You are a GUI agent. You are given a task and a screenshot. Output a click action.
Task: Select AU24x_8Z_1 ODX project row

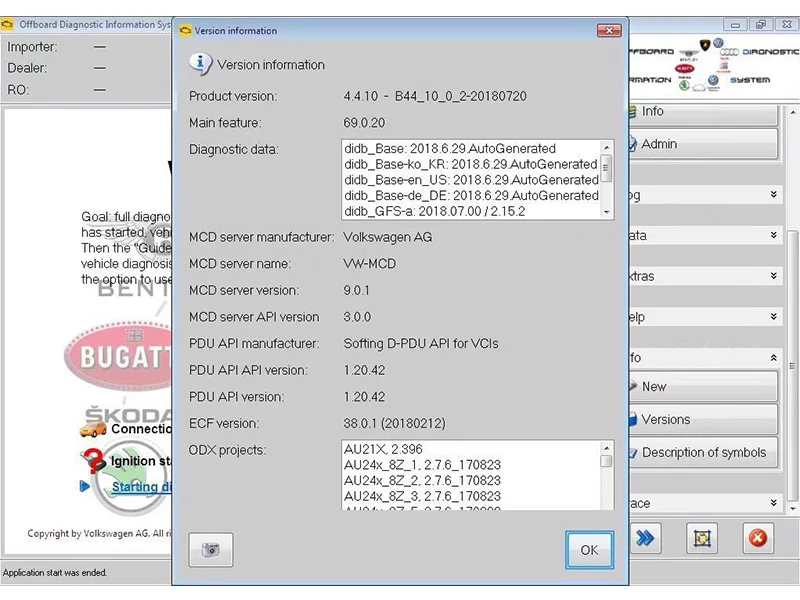pos(422,465)
